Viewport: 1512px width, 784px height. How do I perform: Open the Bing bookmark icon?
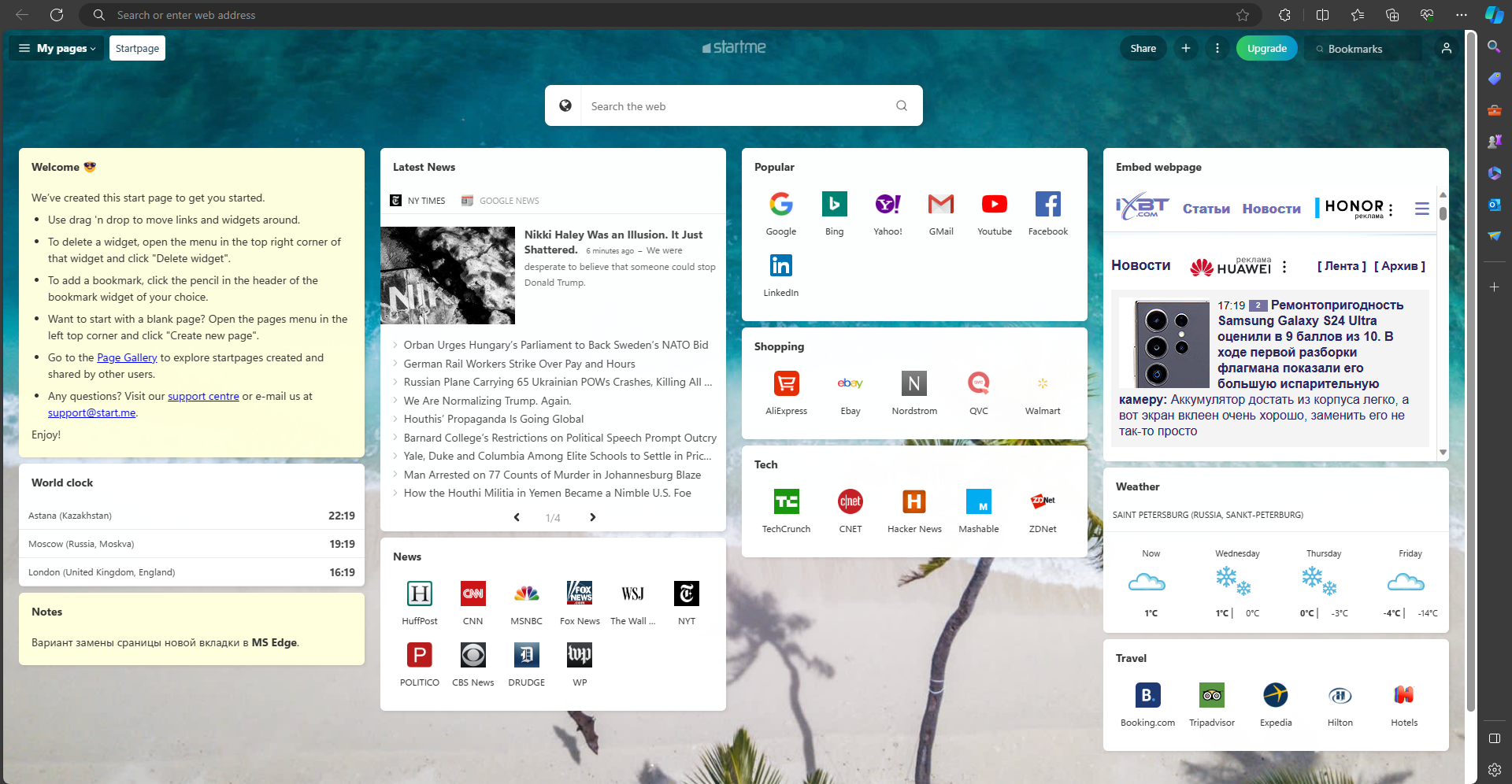point(834,205)
